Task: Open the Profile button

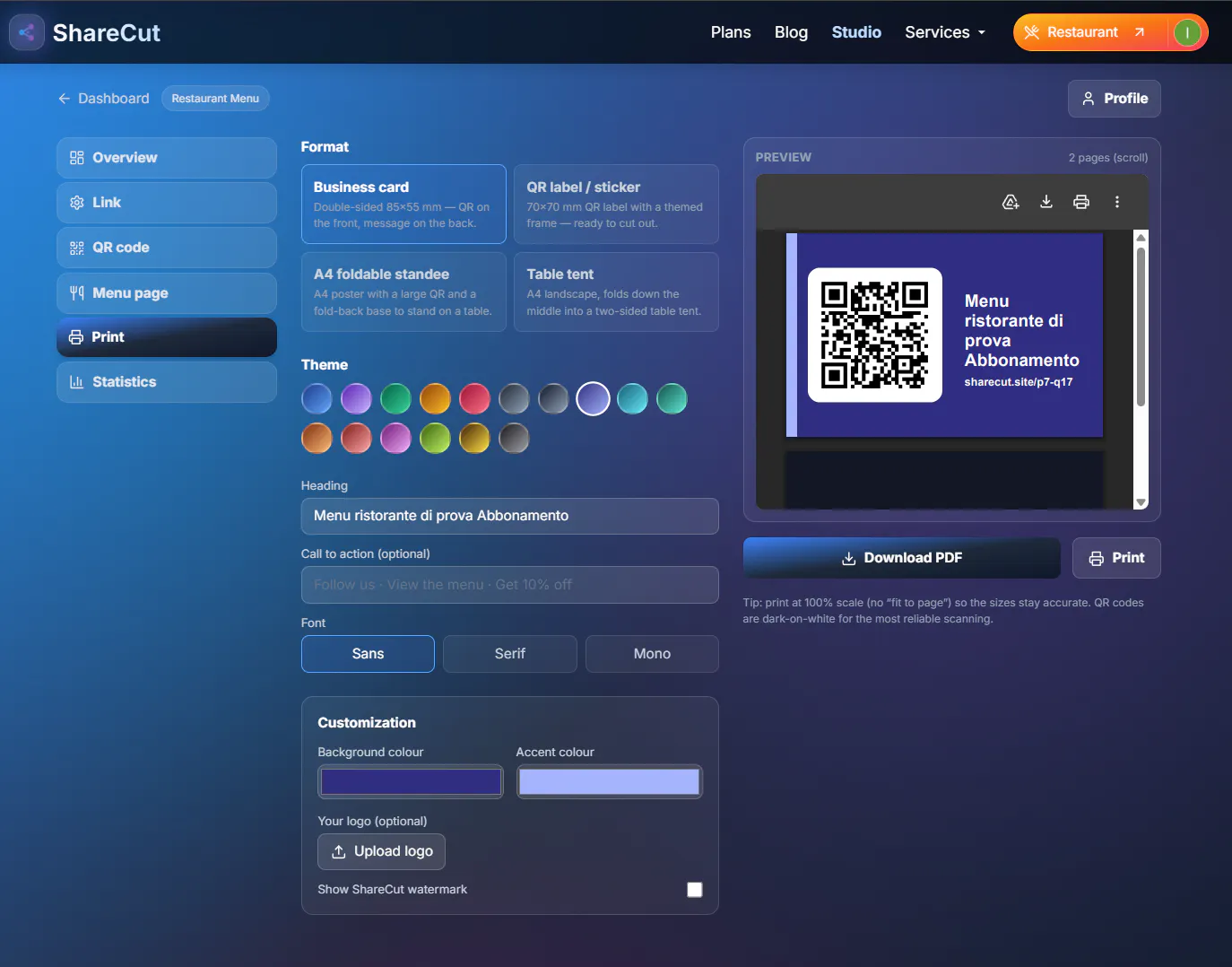Action: point(1115,99)
